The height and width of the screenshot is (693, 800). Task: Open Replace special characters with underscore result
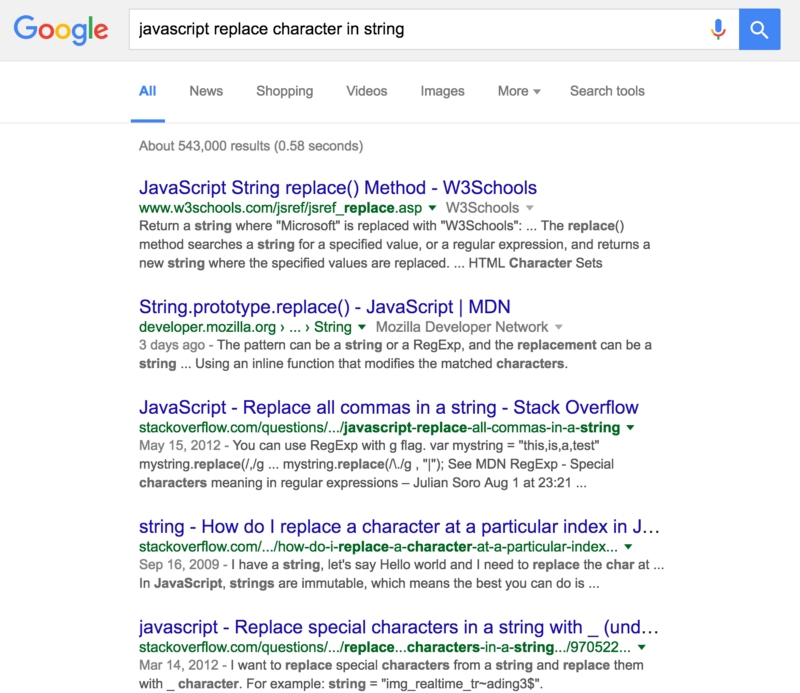pyautogui.click(x=399, y=627)
